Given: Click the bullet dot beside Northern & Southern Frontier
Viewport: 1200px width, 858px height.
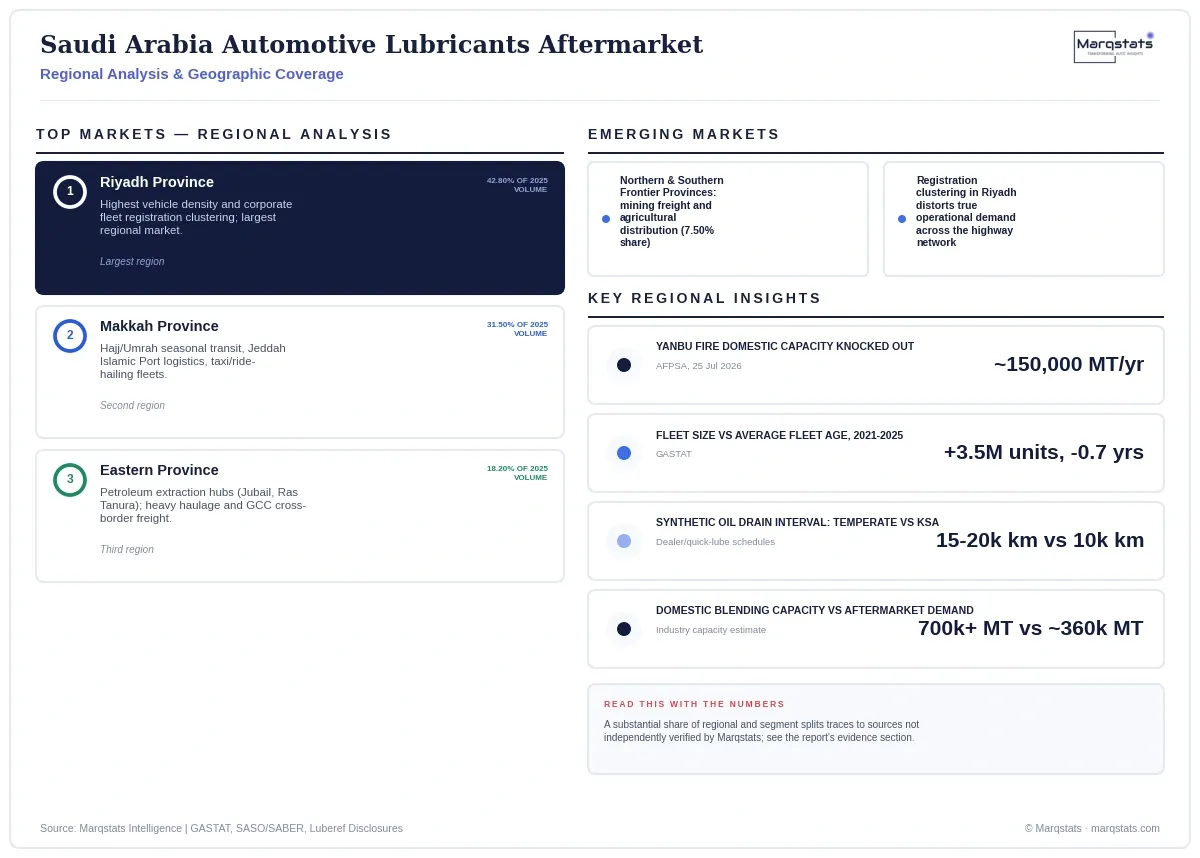Looking at the screenshot, I should [x=606, y=219].
